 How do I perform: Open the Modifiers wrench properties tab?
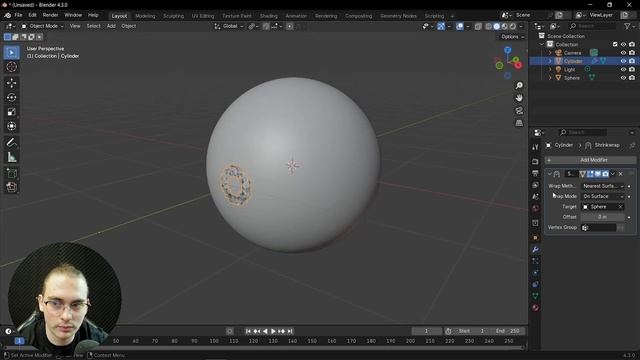click(535, 249)
